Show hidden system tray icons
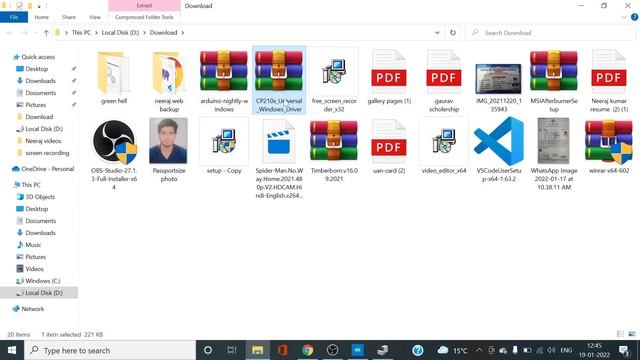The height and width of the screenshot is (360, 640). (479, 350)
